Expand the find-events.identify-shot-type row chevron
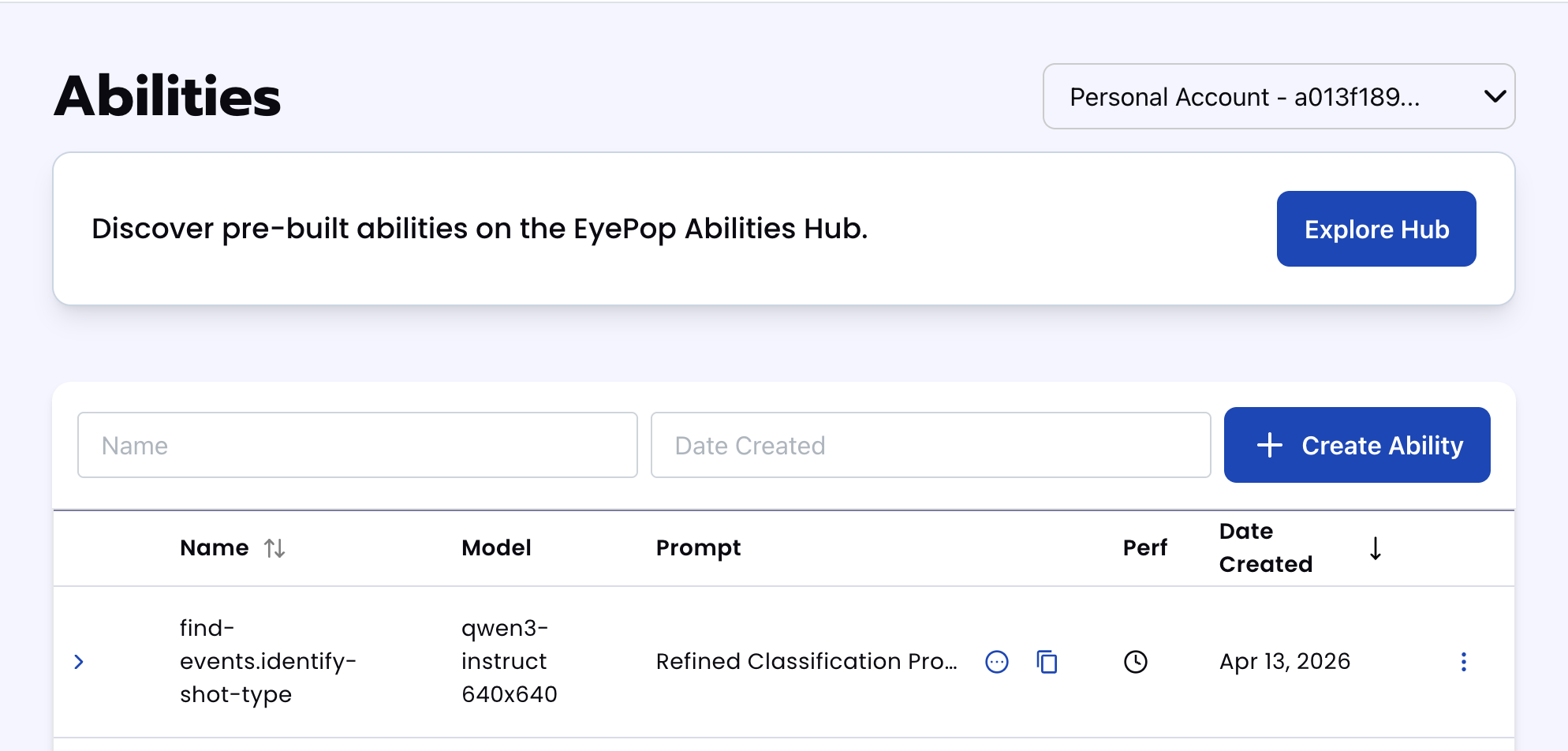Screen dimensions: 1568x751 tap(79, 662)
